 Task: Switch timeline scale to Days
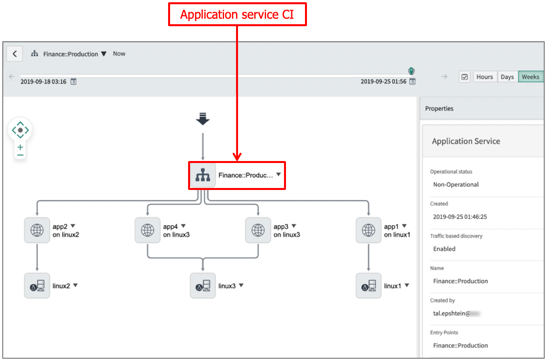507,77
